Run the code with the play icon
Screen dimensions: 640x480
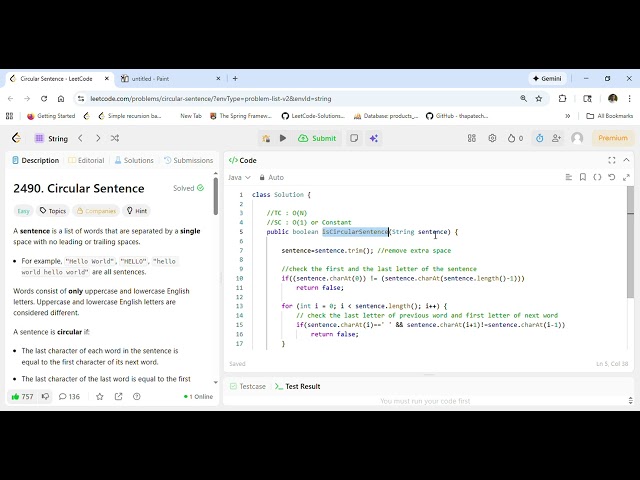pos(283,138)
